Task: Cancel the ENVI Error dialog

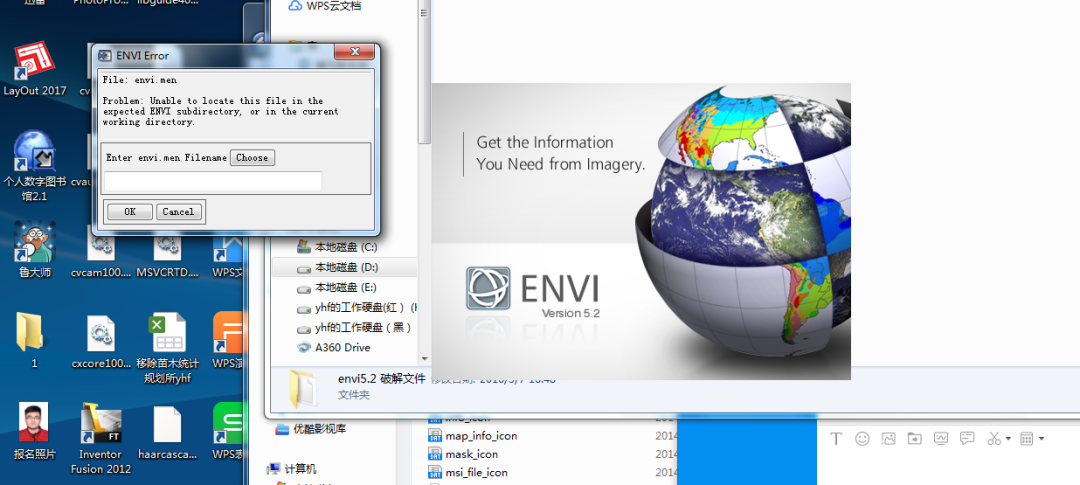Action: (x=178, y=211)
